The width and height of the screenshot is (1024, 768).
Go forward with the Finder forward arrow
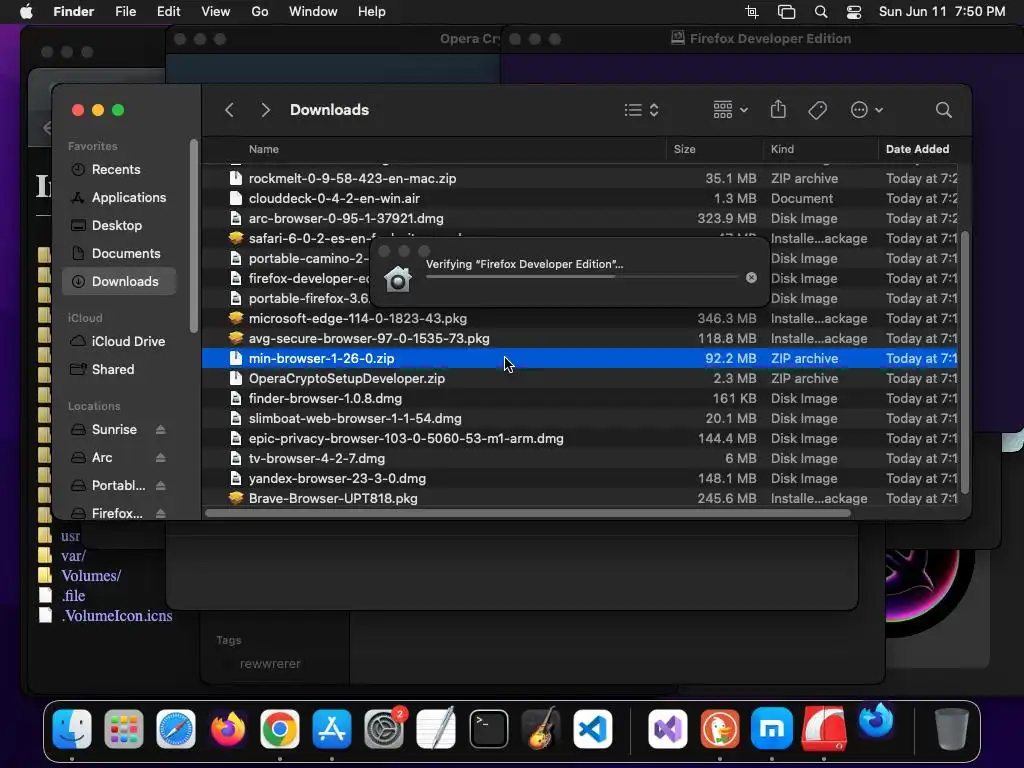pos(265,110)
